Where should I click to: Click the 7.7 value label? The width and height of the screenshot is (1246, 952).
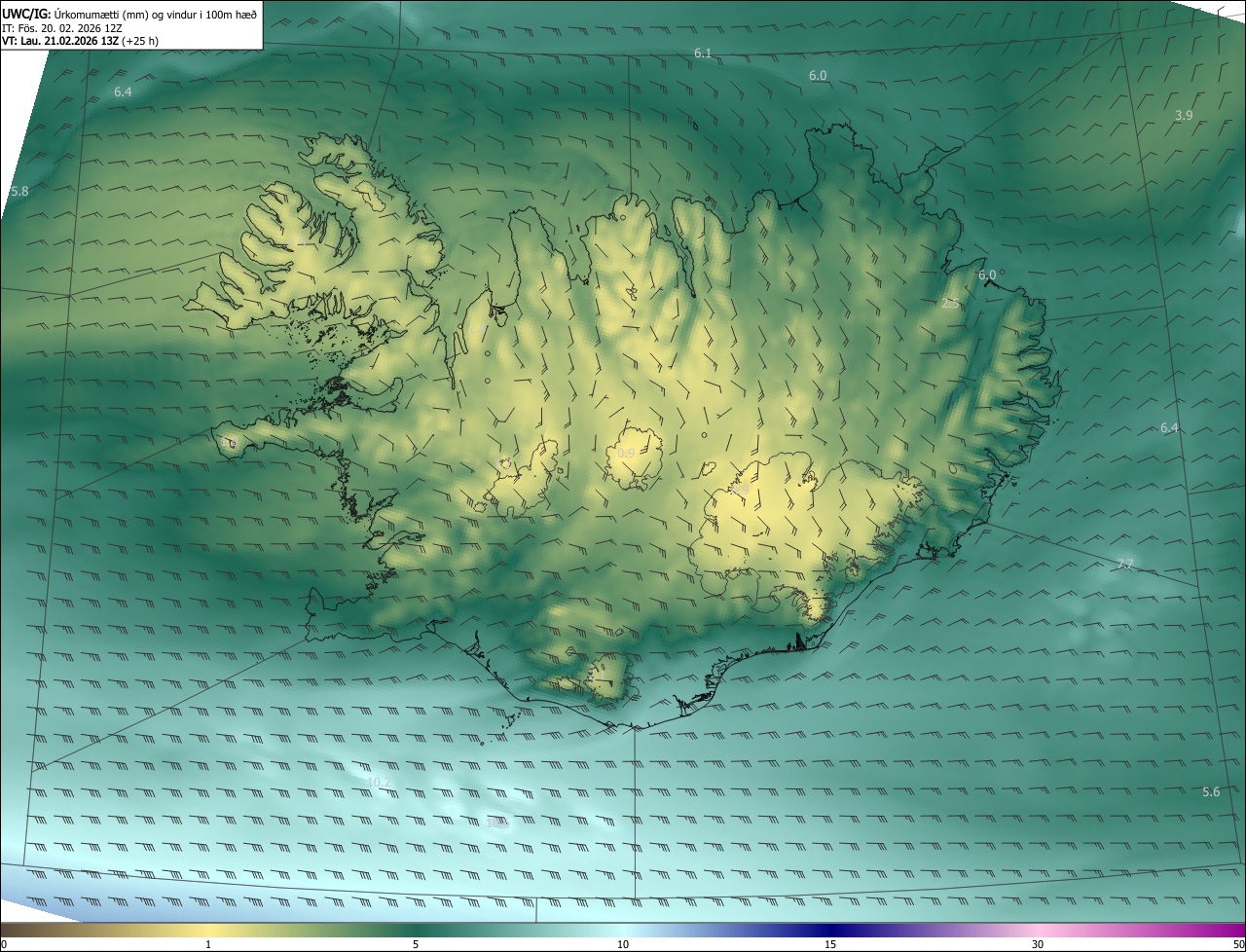pos(1125,565)
